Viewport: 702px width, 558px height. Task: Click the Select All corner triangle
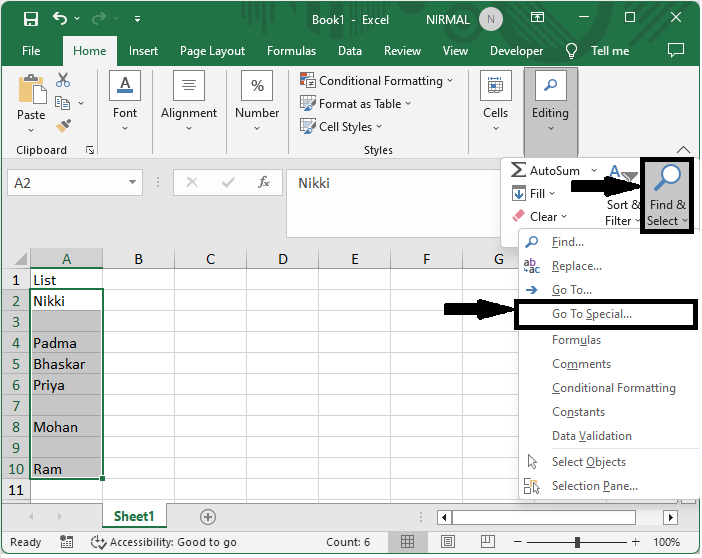pos(21,259)
